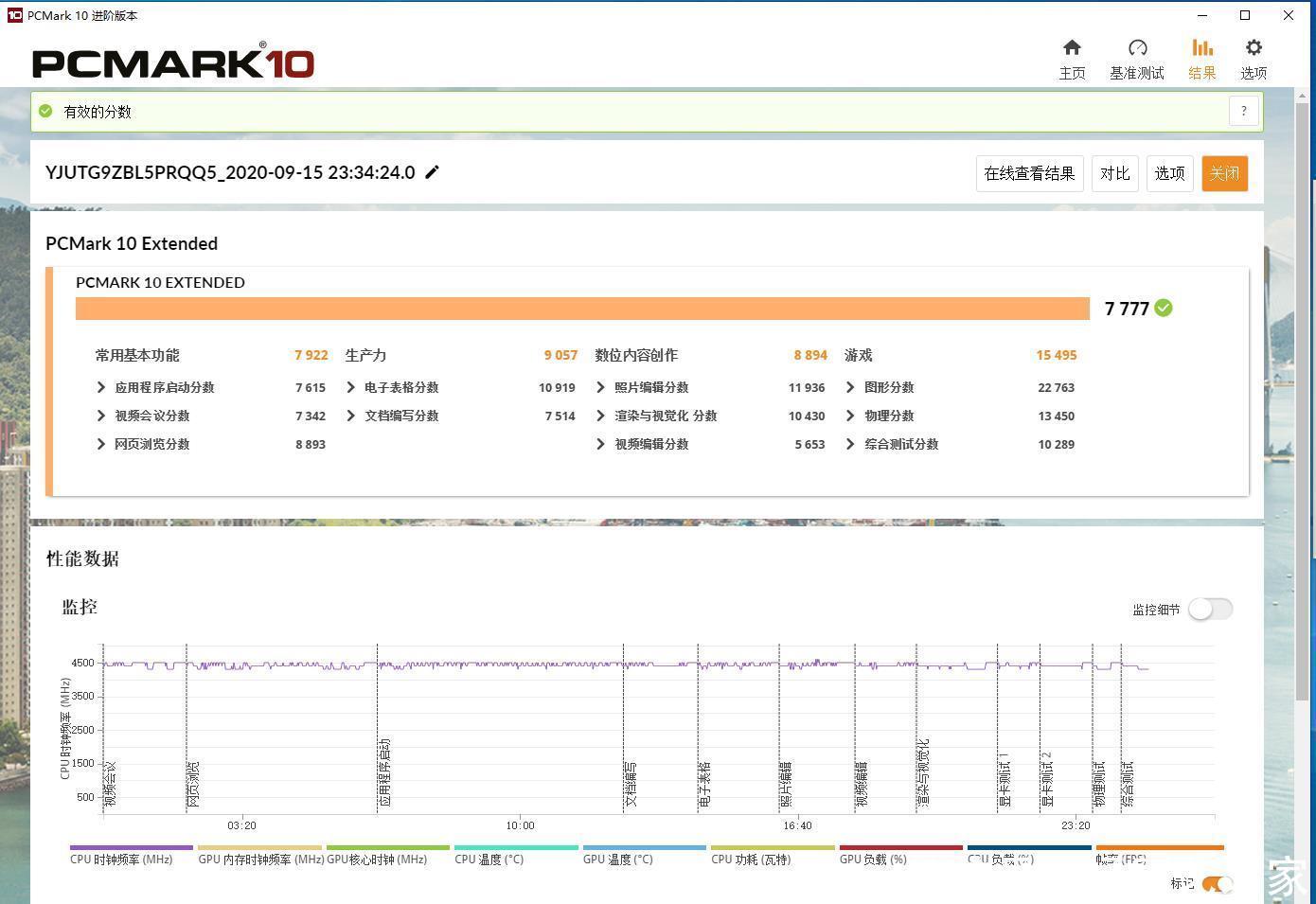1316x904 pixels.
Task: Click the green checkmark beside 有效的分数
Action: 45,112
